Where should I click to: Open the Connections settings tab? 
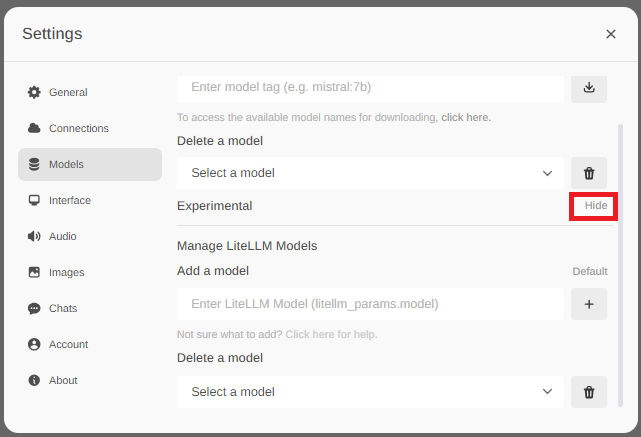pos(78,128)
